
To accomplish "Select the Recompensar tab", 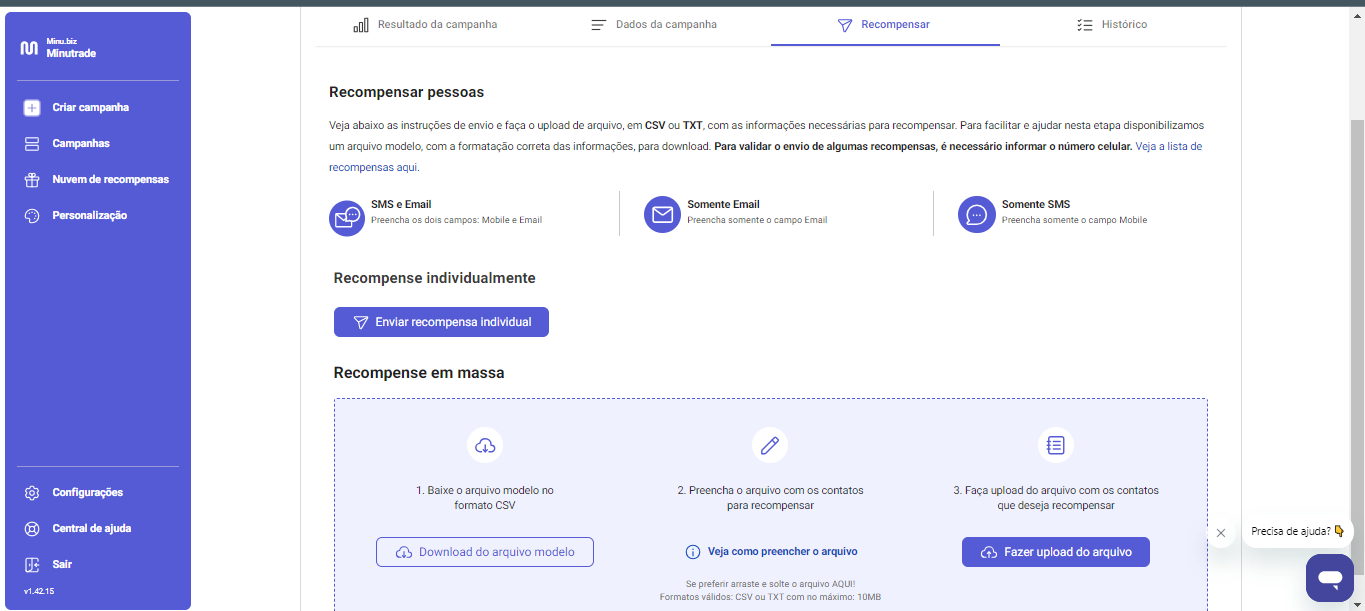I will 884,25.
